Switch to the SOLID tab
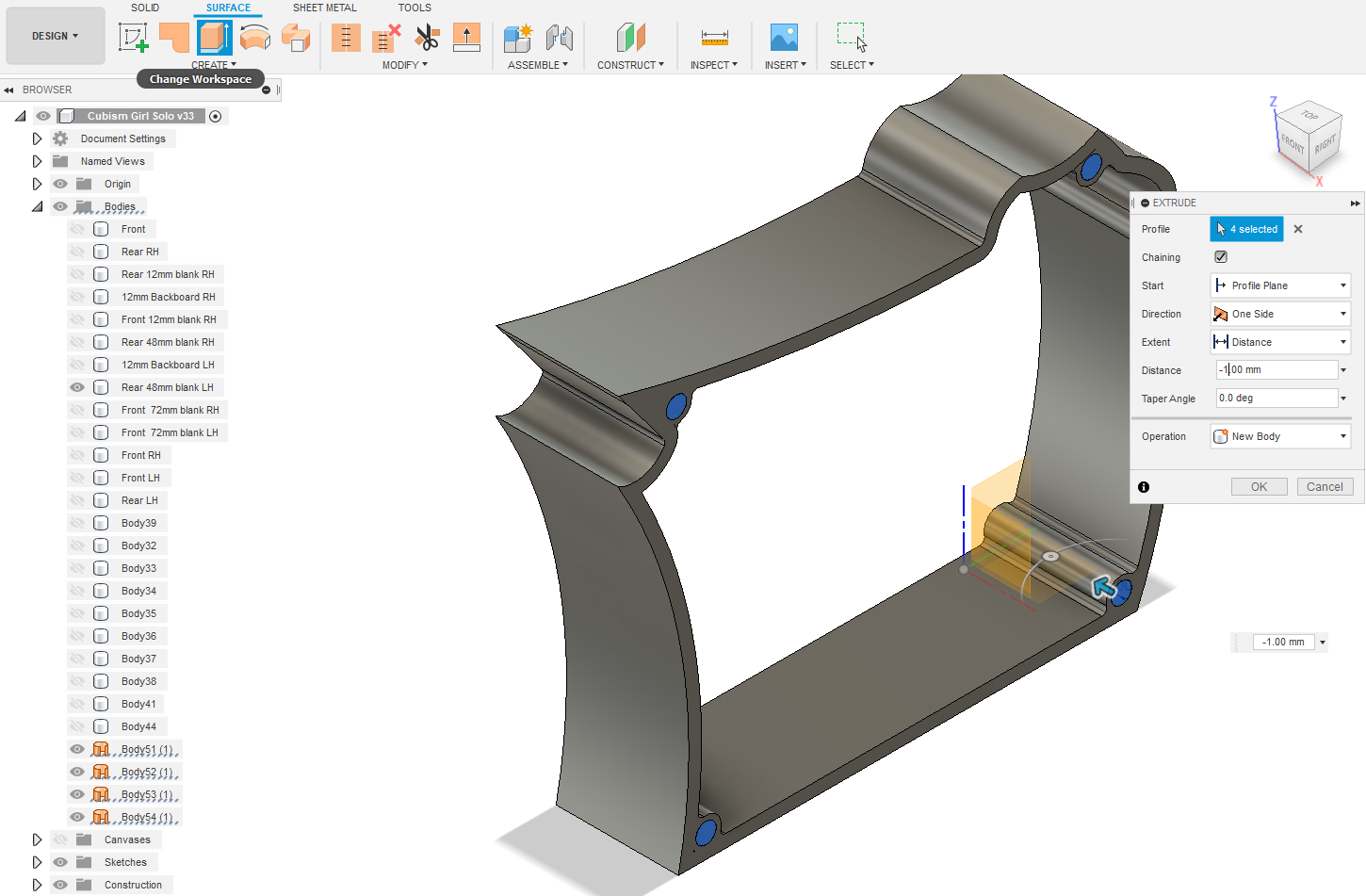 tap(145, 8)
